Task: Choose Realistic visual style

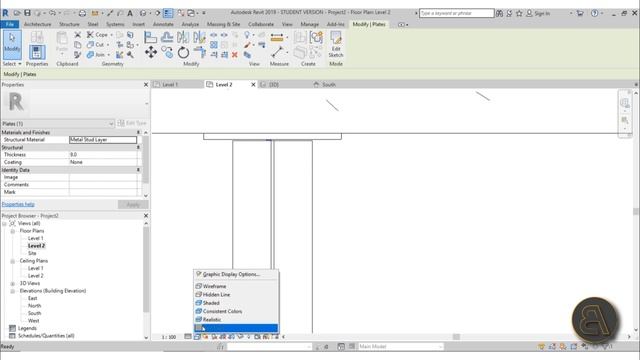Action: 236,319
